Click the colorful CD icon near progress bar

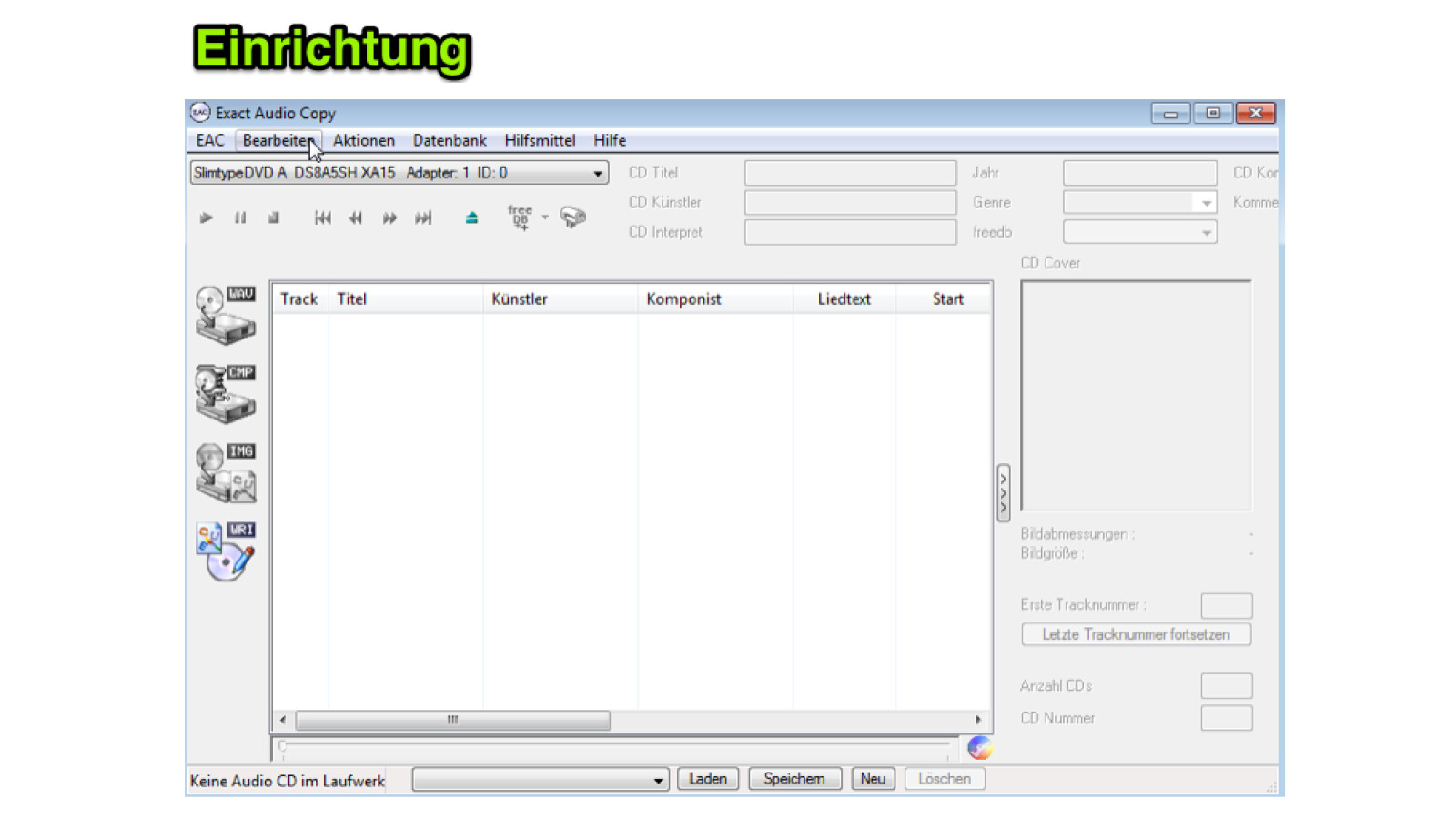(x=979, y=748)
